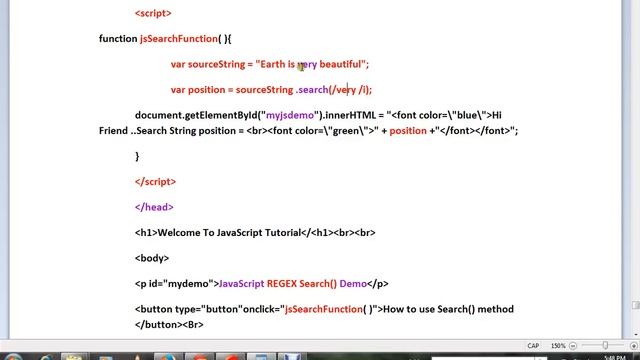
Task: Click the CAP status bar indicator
Action: [x=533, y=346]
